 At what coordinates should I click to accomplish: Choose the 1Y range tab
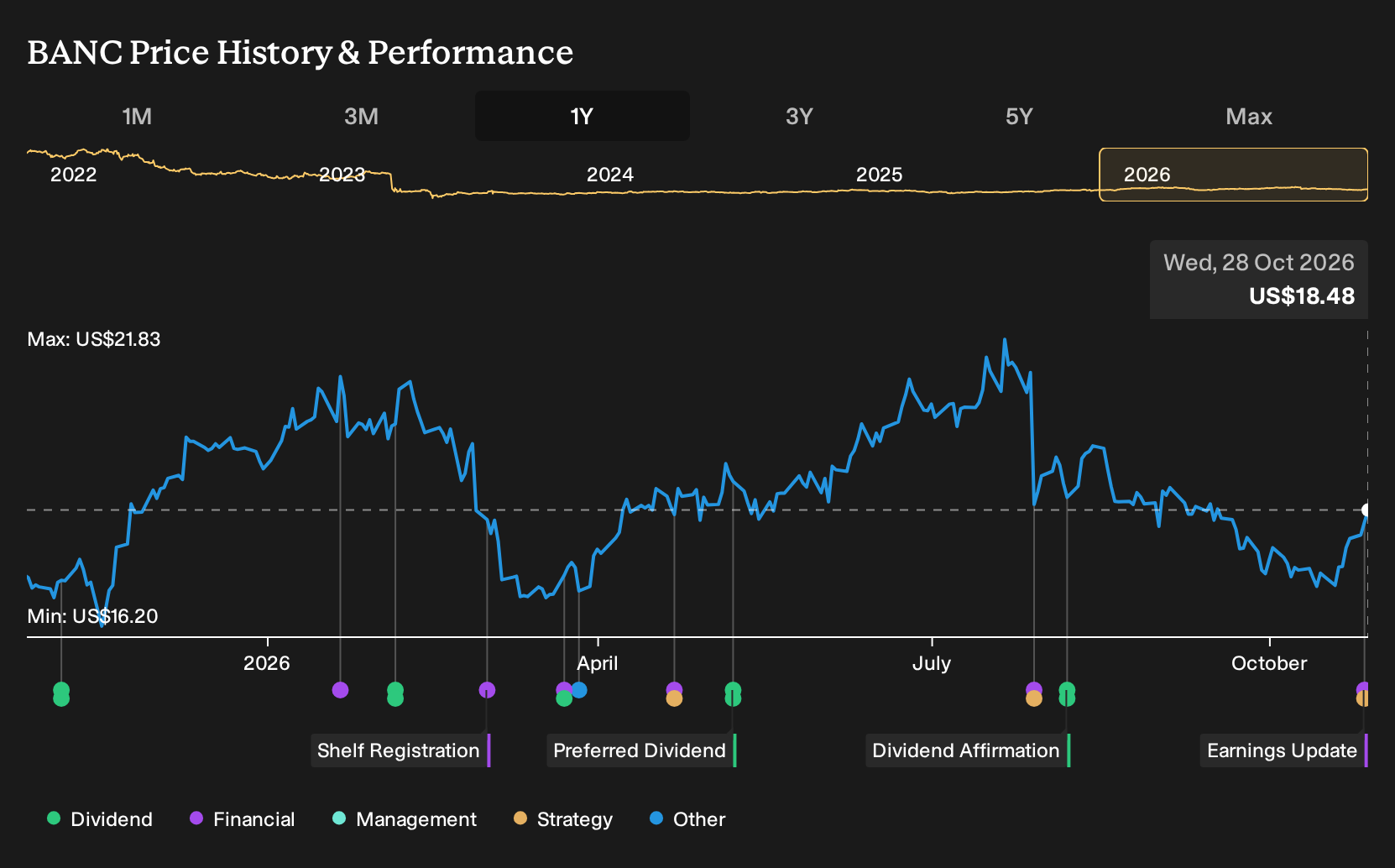pyautogui.click(x=582, y=116)
